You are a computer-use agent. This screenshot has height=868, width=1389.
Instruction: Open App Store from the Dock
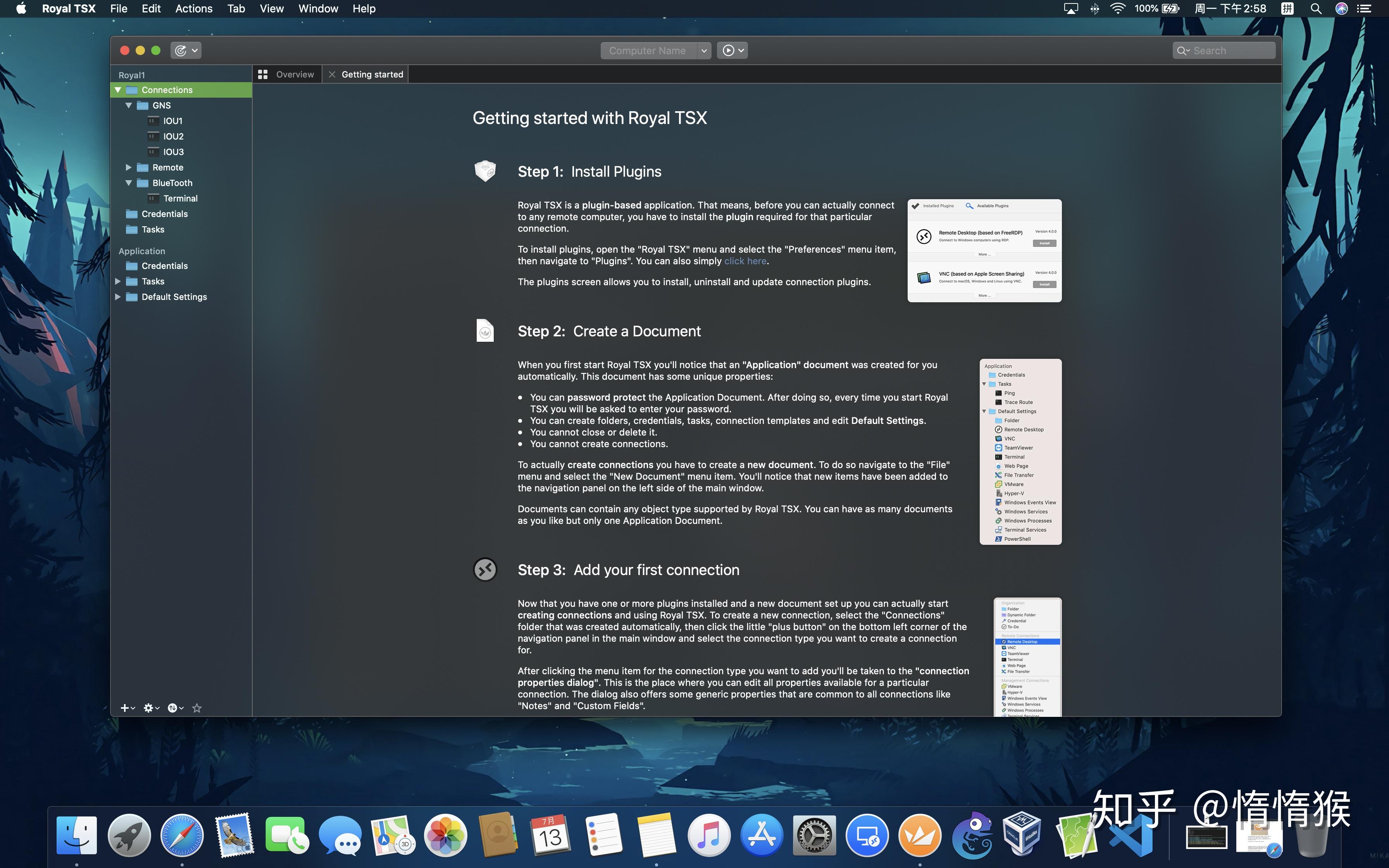[762, 835]
